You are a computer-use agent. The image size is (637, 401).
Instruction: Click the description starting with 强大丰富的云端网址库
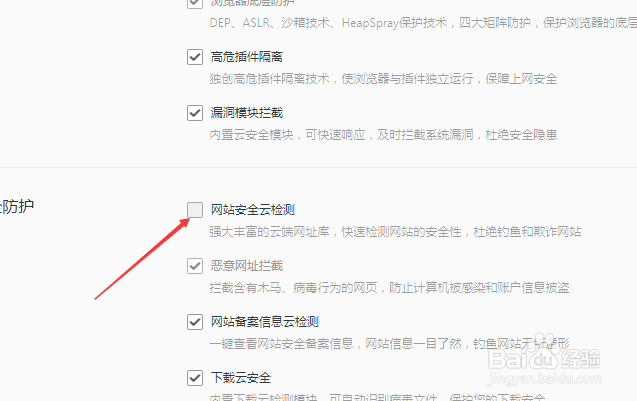point(395,232)
